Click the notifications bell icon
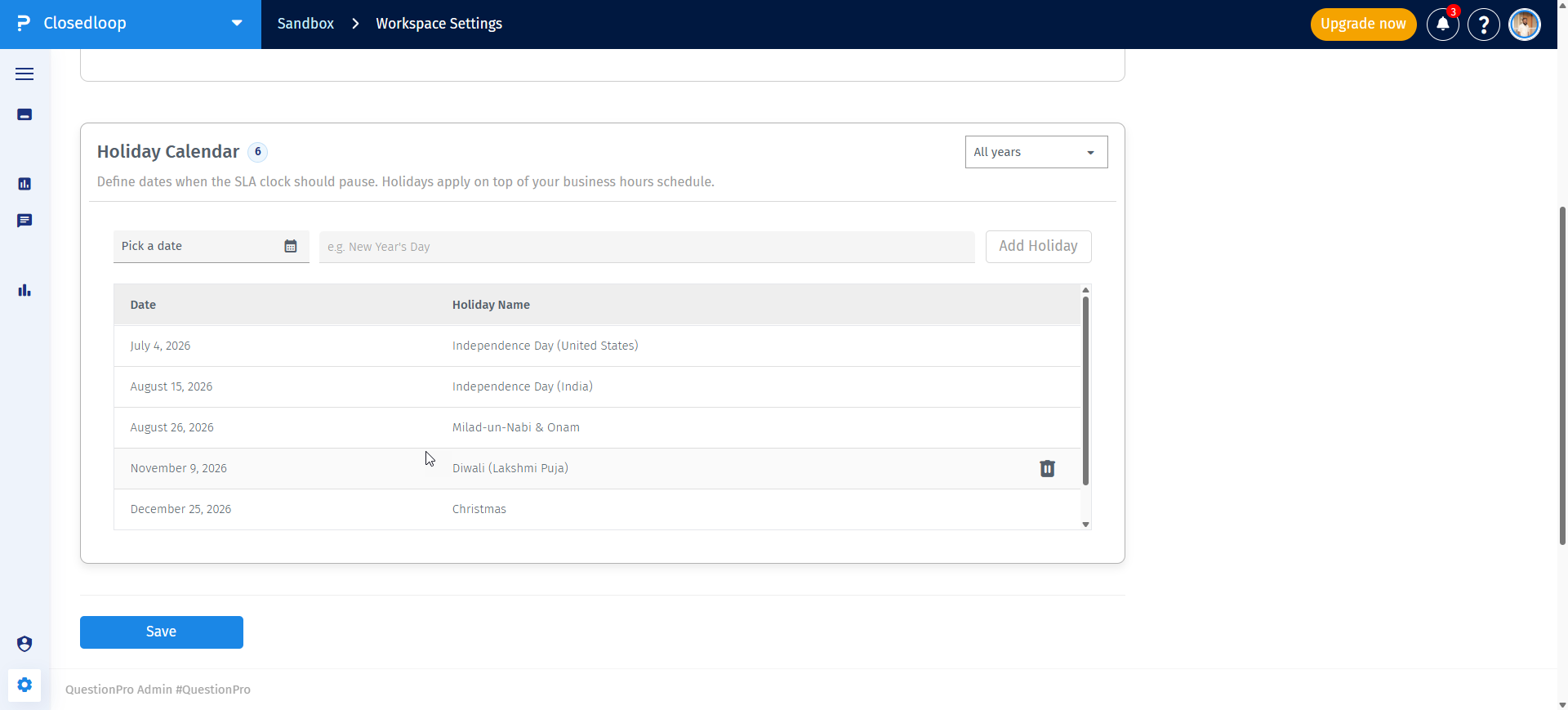The height and width of the screenshot is (710, 1568). [x=1442, y=25]
